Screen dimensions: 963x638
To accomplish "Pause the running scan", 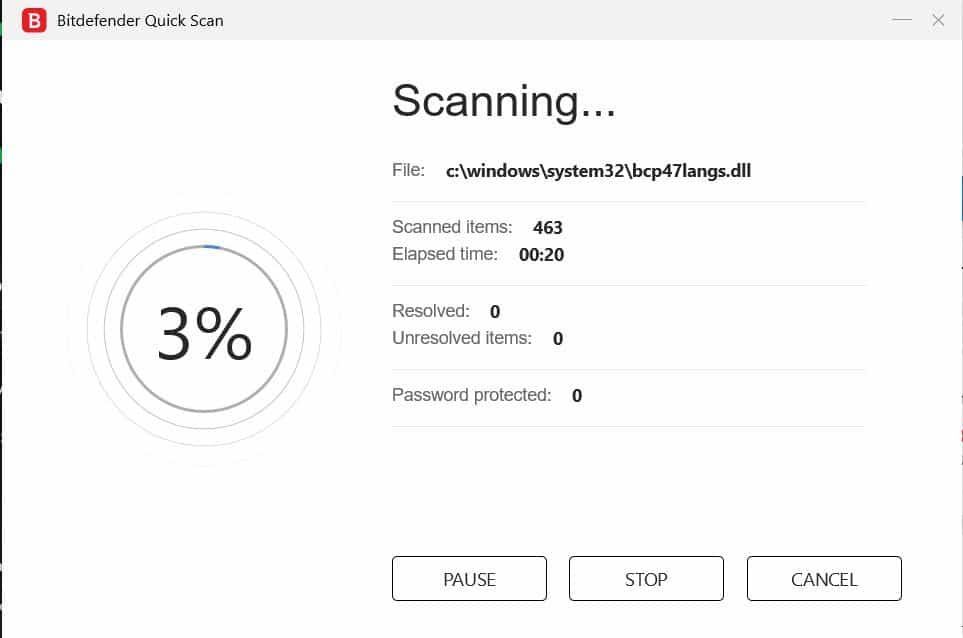I will pos(469,579).
